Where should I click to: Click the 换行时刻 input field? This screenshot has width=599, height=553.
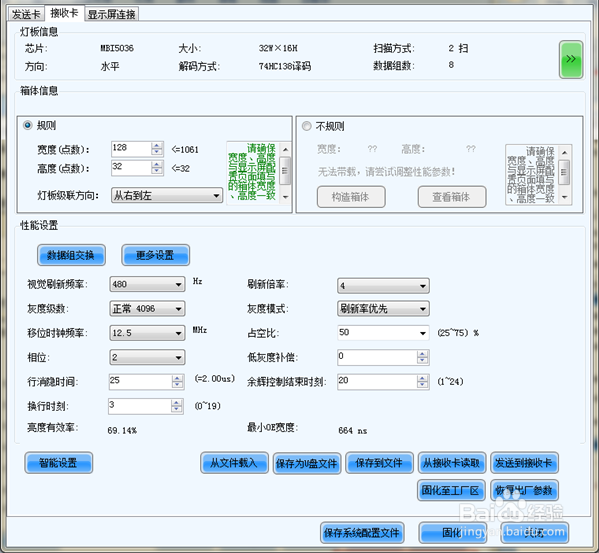point(140,406)
